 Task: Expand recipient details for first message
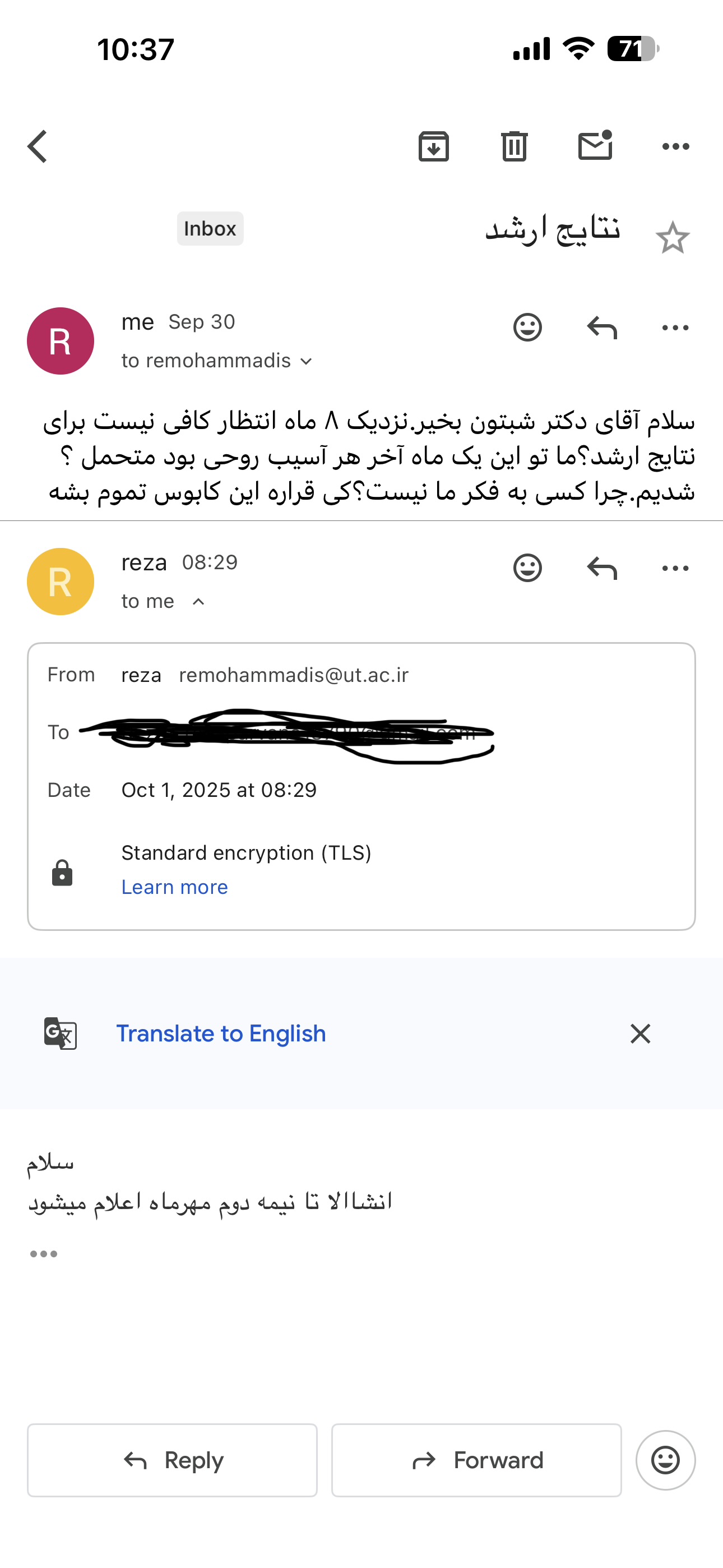307,362
